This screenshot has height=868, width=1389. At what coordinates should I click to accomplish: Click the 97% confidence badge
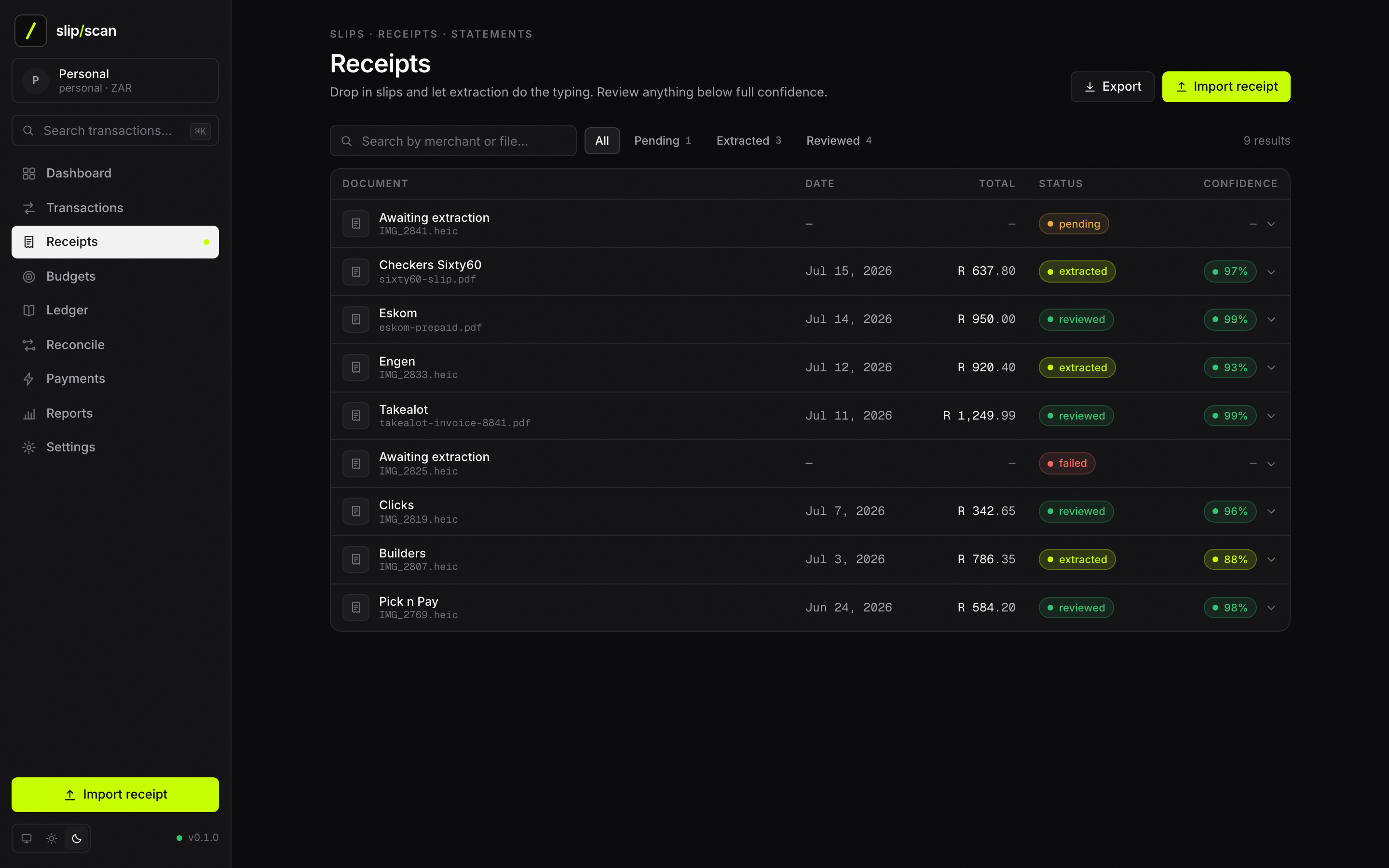(x=1229, y=271)
